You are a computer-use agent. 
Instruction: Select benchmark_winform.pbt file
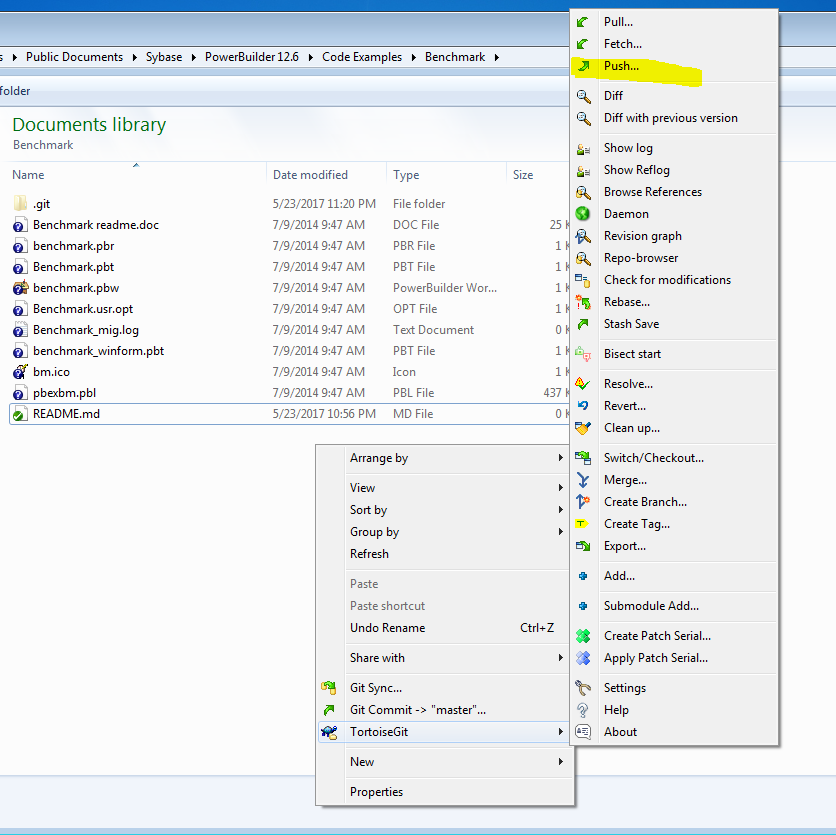99,351
